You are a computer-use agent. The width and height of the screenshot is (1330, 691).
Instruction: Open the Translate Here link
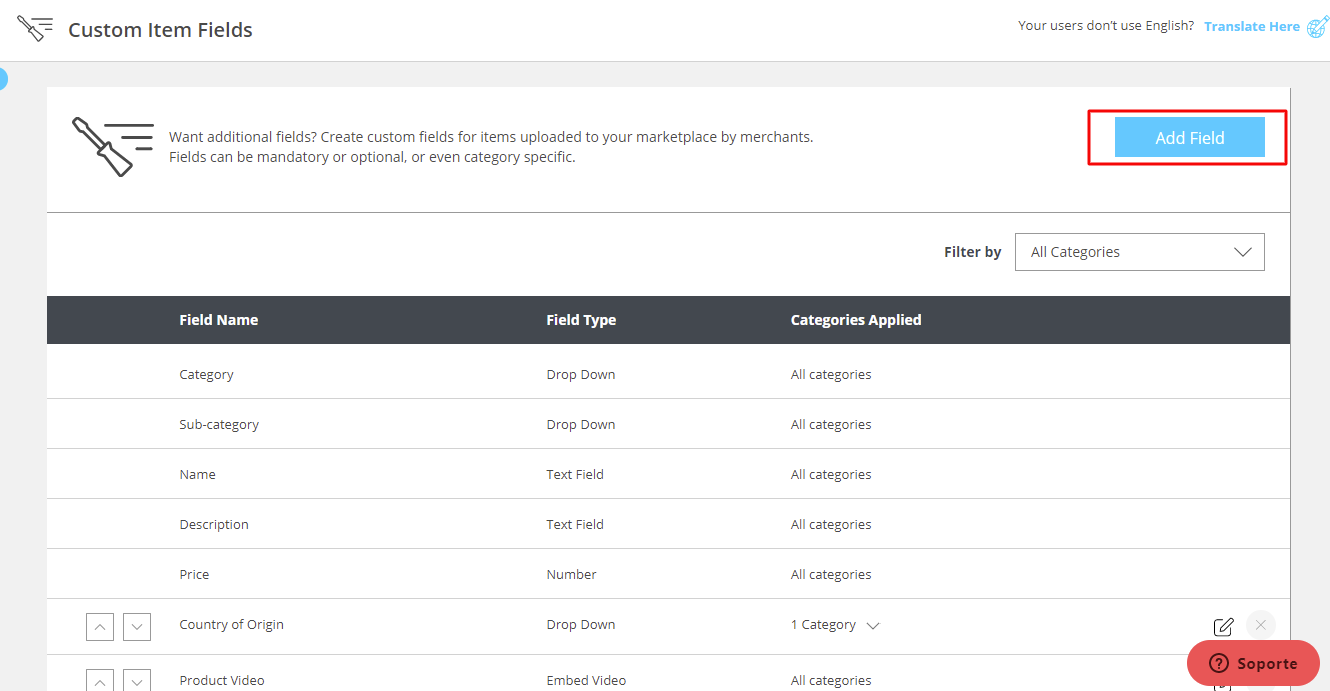click(x=1251, y=27)
